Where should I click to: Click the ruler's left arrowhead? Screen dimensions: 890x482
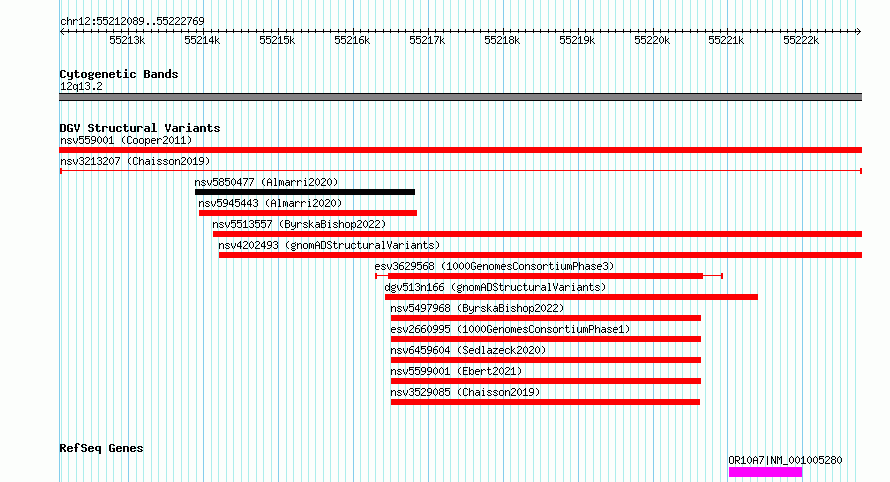(62, 32)
